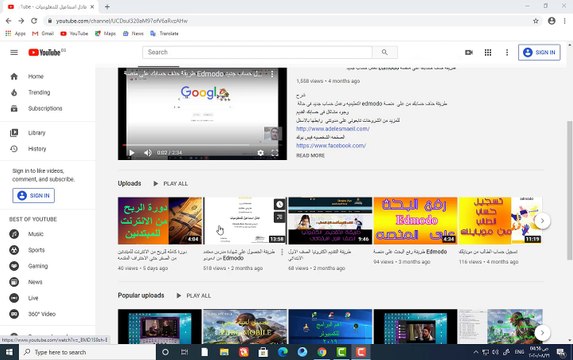Viewport: 573px width, 360px height.
Task: Click the search magnifier button
Action: pyautogui.click(x=385, y=52)
